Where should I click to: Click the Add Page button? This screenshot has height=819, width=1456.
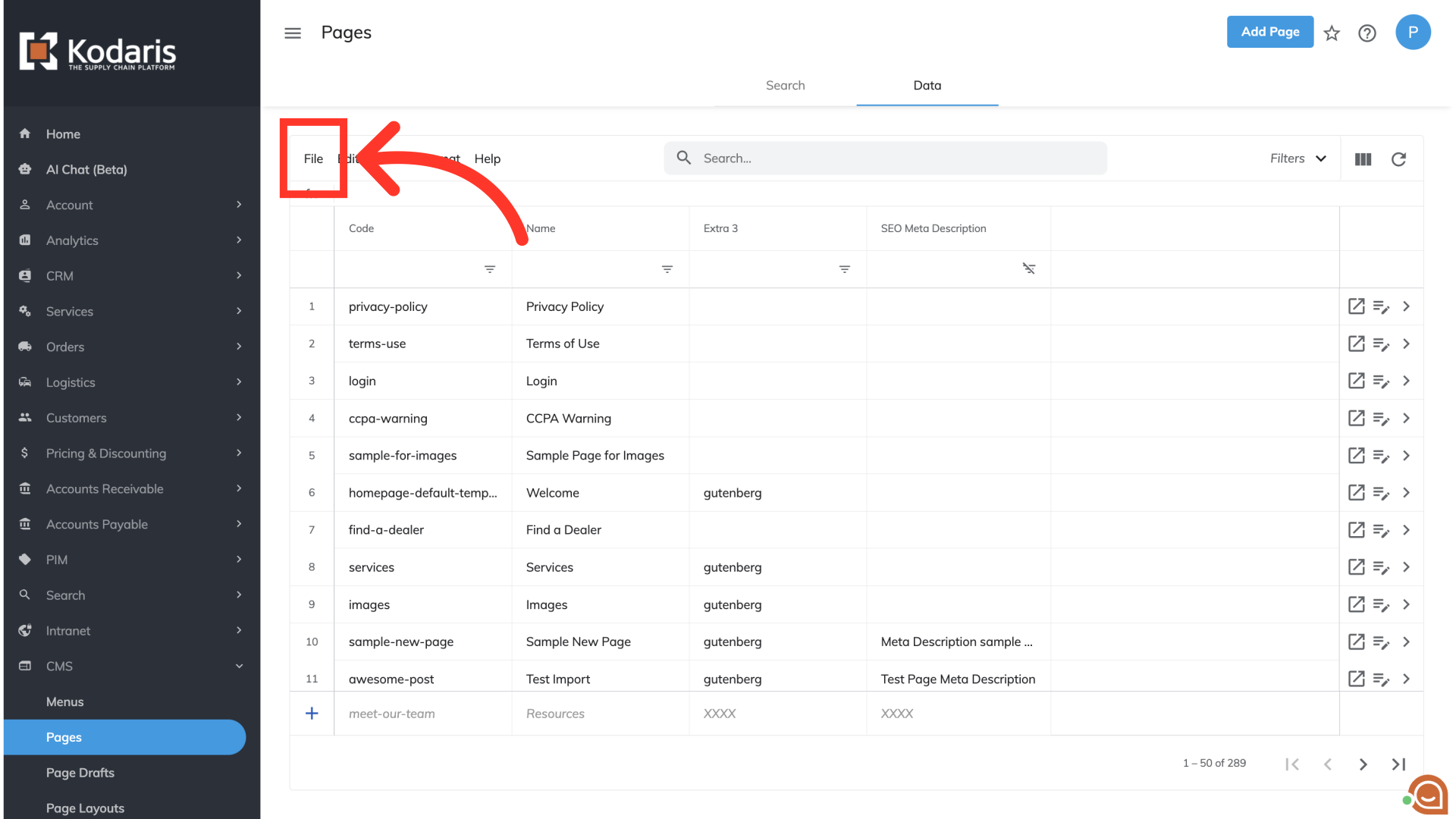click(1269, 32)
